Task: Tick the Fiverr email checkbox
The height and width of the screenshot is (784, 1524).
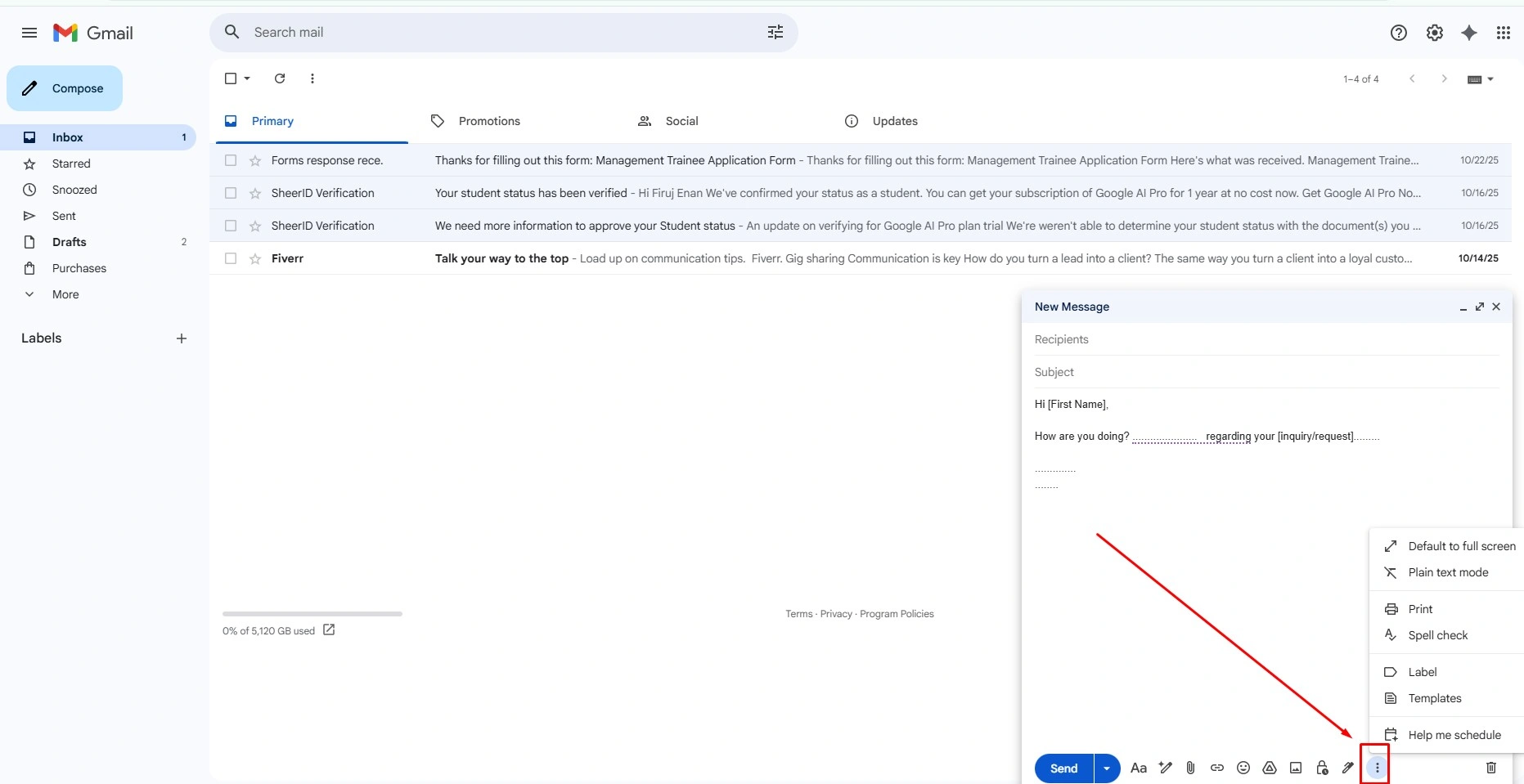Action: coord(231,258)
